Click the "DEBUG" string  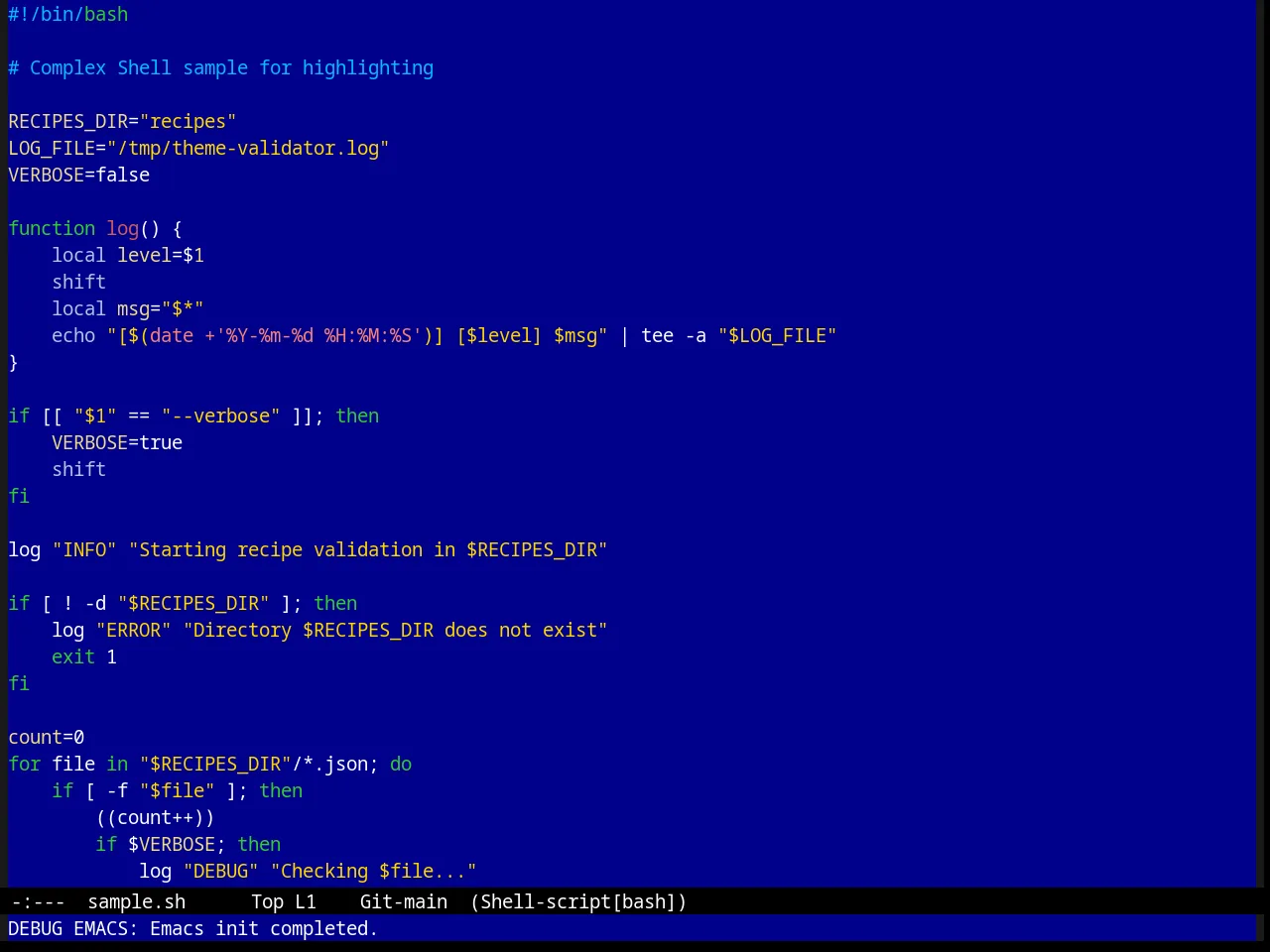coord(221,871)
